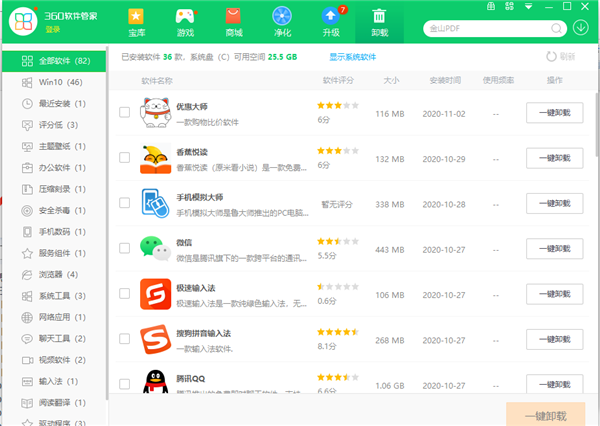This screenshot has height=426, width=600.
Task: Check the box for 优惠大师
Action: coord(124,113)
